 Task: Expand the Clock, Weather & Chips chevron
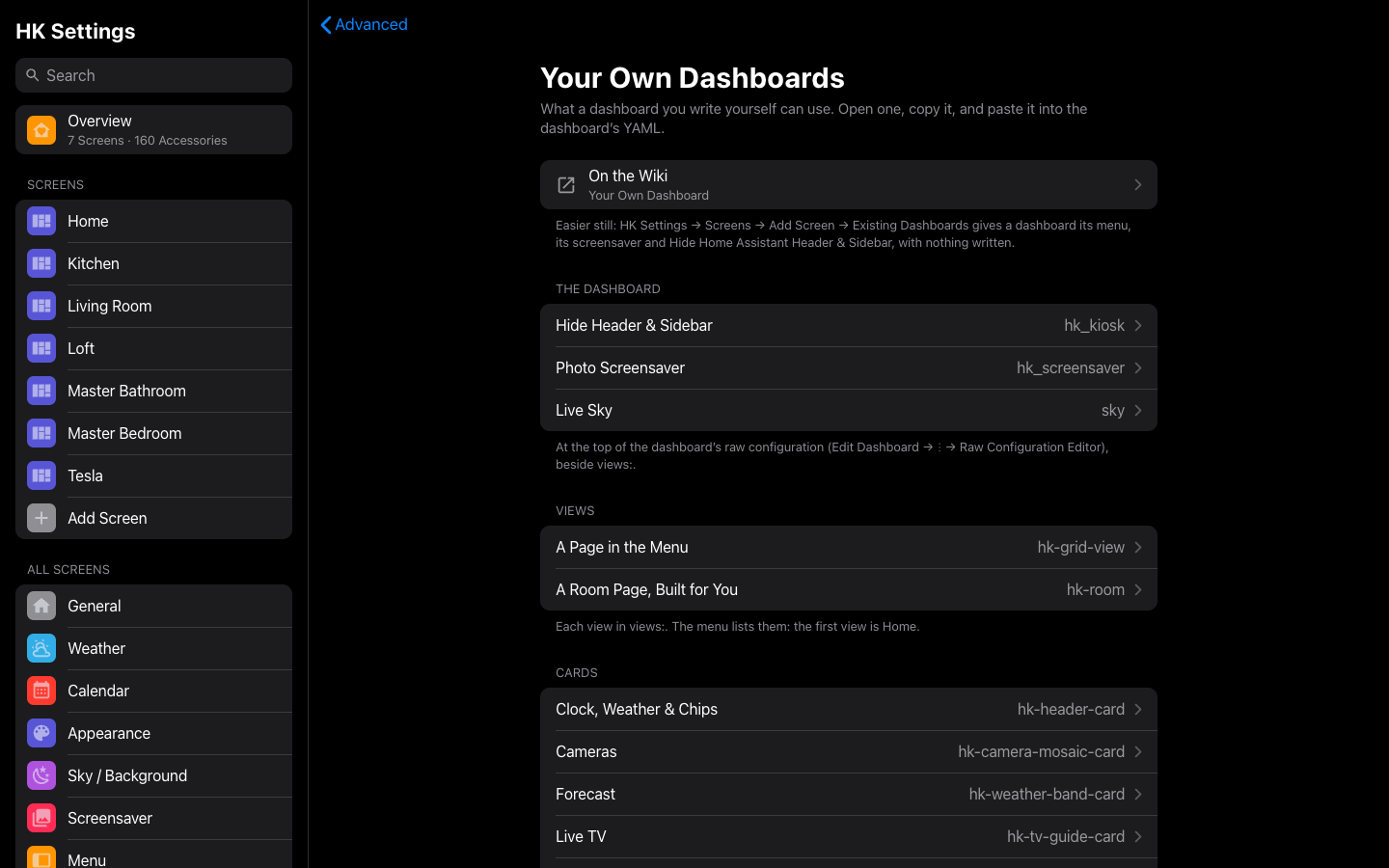pyautogui.click(x=1138, y=710)
